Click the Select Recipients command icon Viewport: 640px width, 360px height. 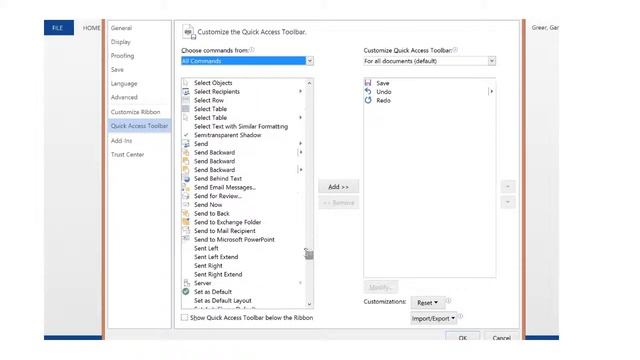(x=186, y=91)
